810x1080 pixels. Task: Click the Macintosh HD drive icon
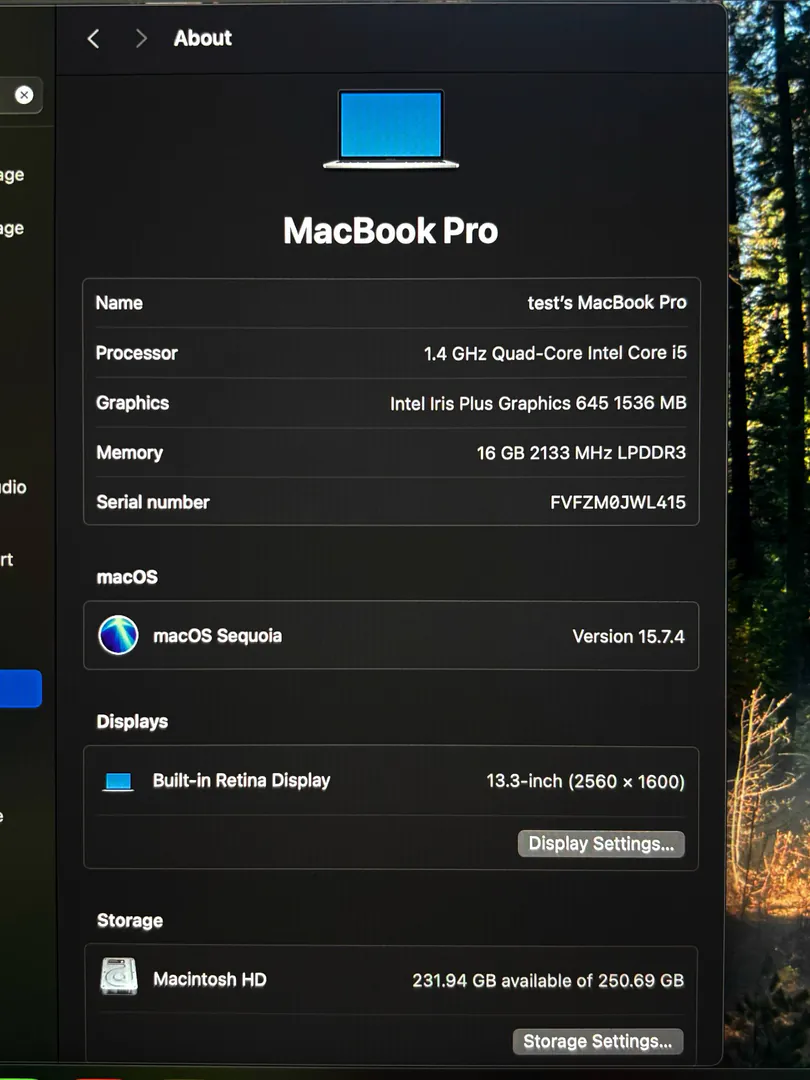point(118,976)
